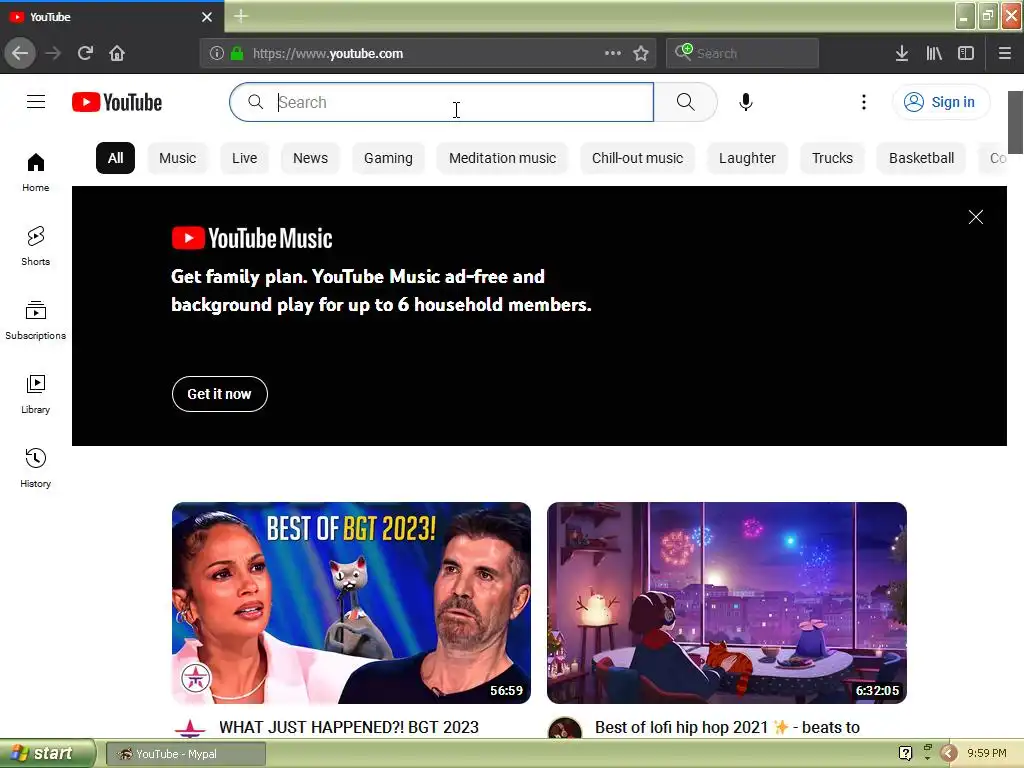The width and height of the screenshot is (1024, 768).
Task: Open the downloads arrow icon
Action: pyautogui.click(x=902, y=54)
